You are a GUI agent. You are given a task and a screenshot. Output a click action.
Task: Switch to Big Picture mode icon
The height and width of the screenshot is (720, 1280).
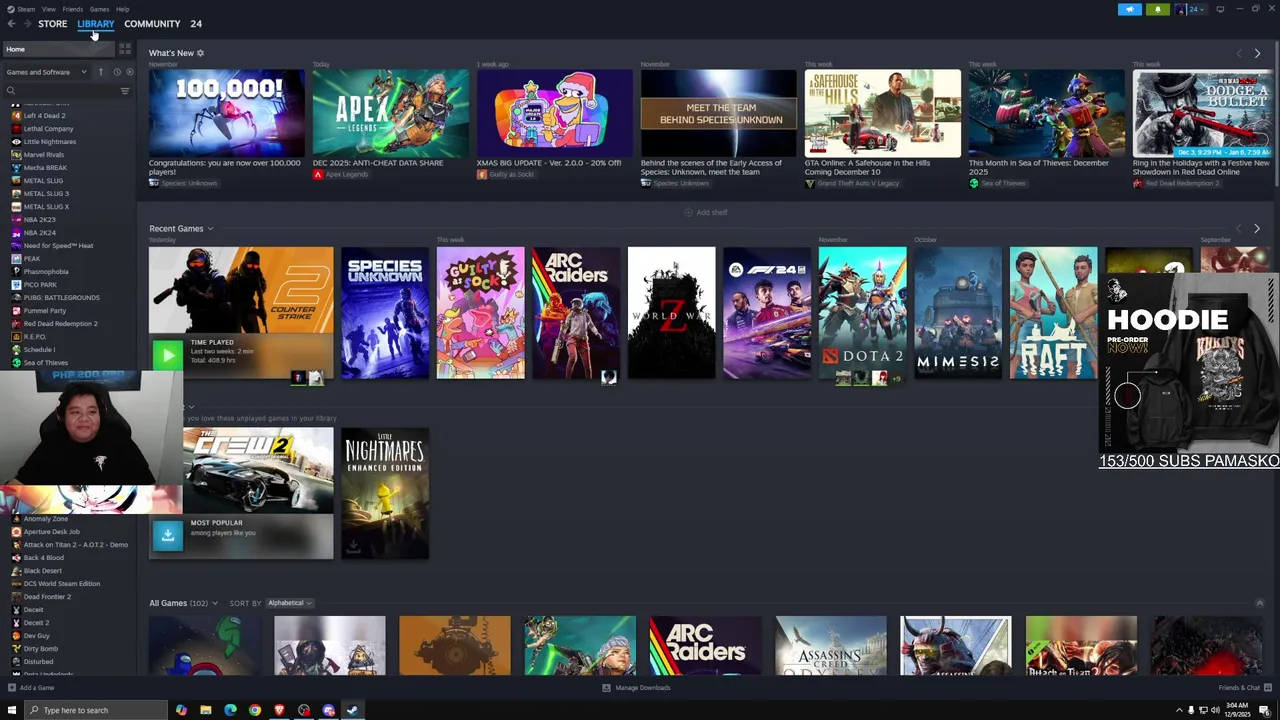point(1220,9)
